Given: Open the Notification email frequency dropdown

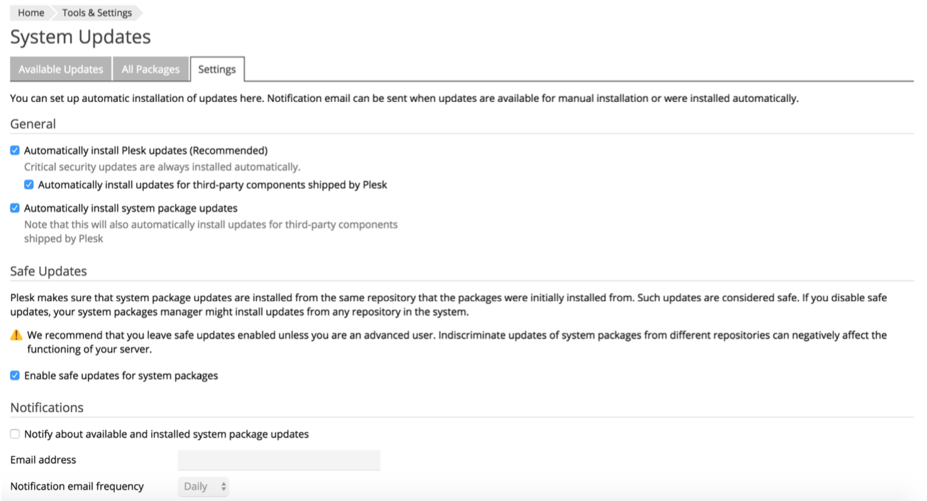Looking at the screenshot, I should click(x=204, y=487).
